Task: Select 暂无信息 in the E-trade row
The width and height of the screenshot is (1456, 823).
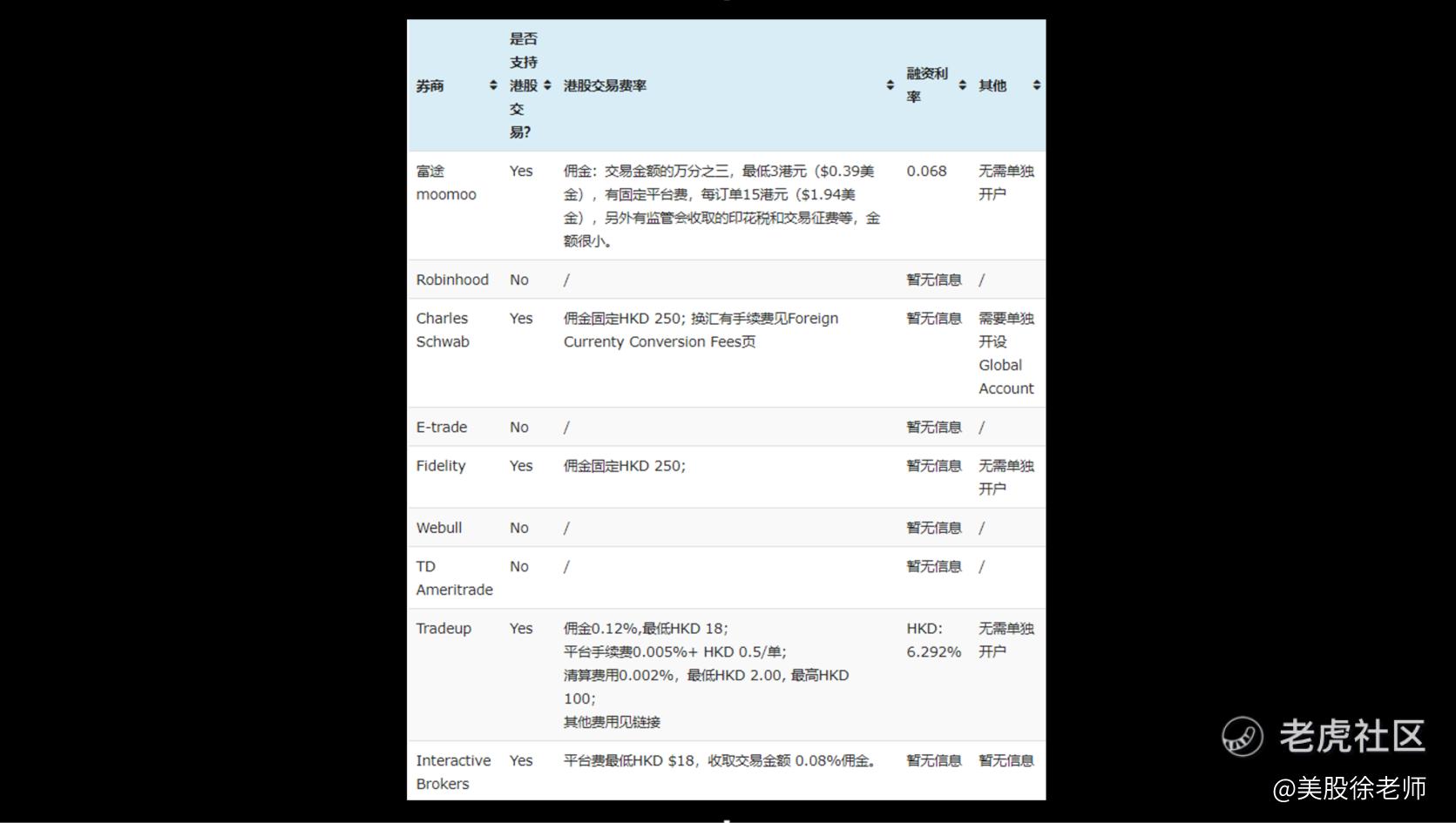Action: [934, 427]
